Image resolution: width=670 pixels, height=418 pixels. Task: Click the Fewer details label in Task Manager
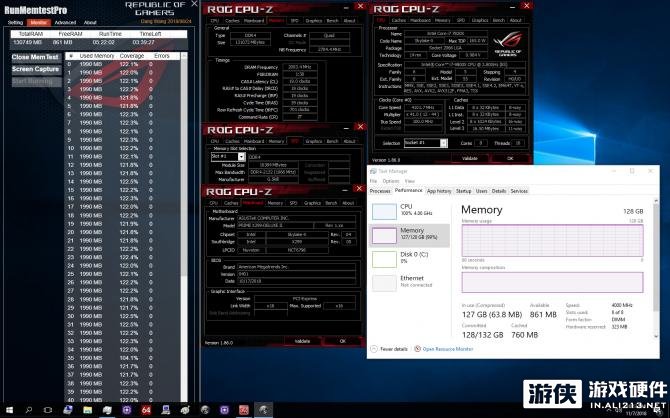[x=394, y=349]
